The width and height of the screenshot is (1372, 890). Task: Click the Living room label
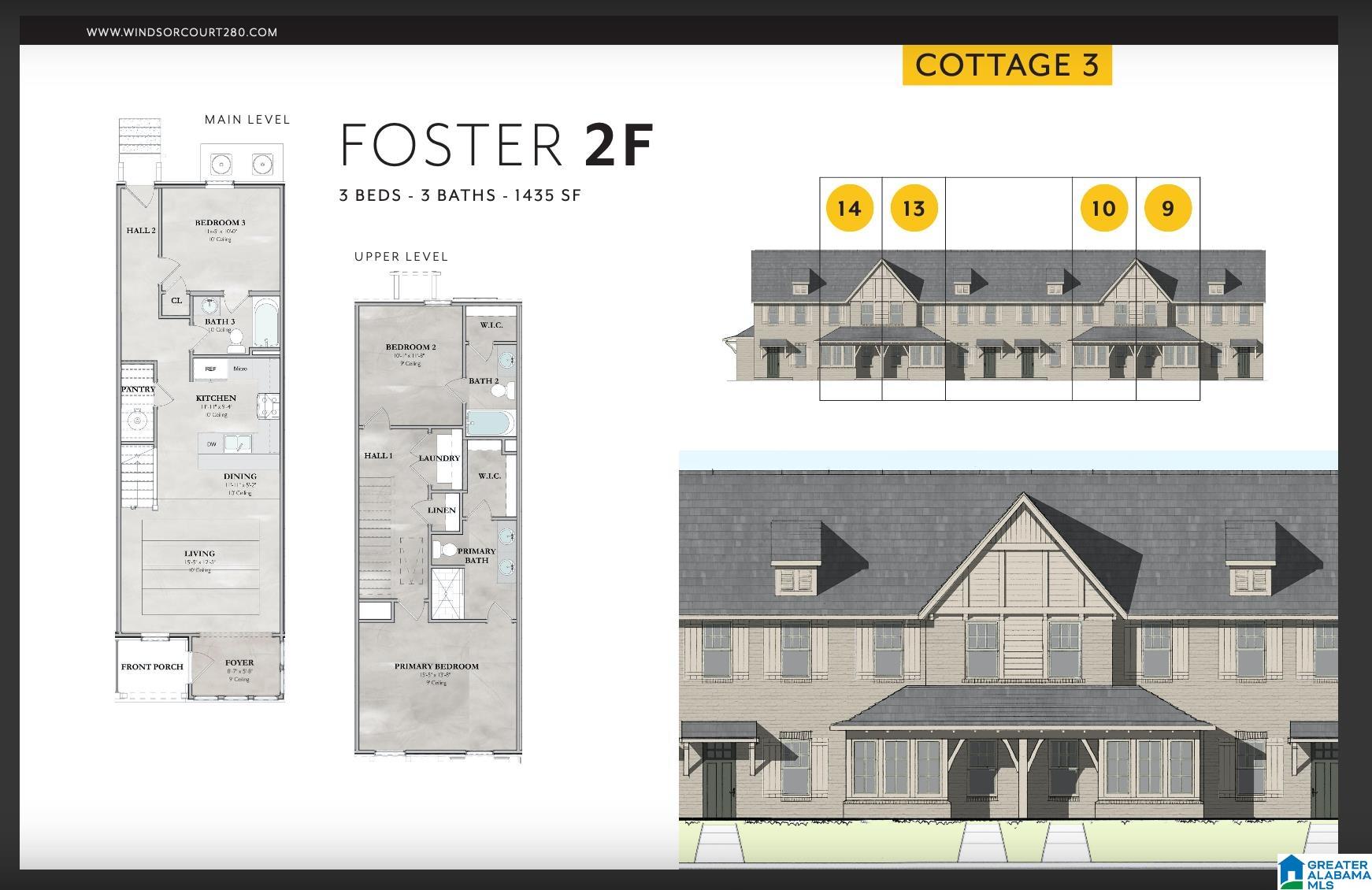point(200,554)
